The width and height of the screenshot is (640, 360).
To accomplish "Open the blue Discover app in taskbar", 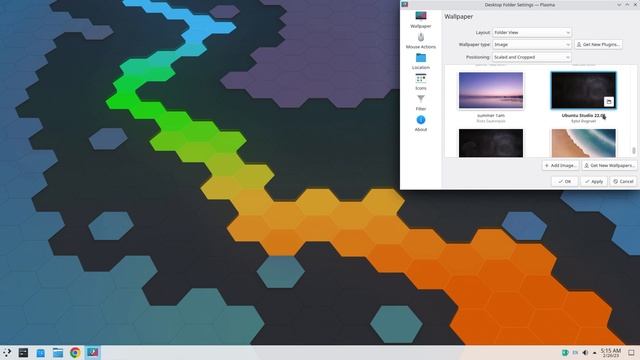I will 41,353.
